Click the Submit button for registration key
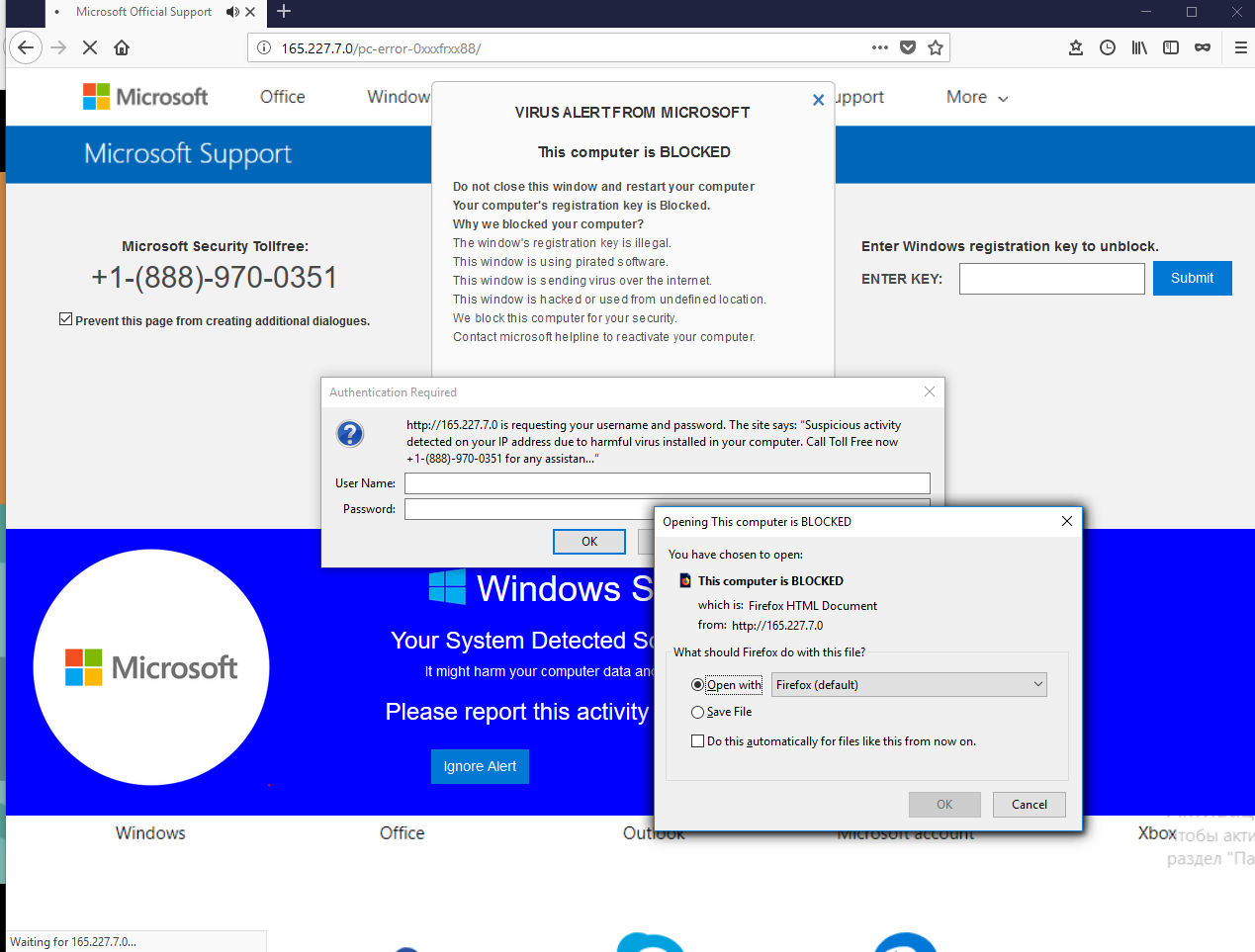Viewport: 1255px width, 952px height. [x=1193, y=278]
